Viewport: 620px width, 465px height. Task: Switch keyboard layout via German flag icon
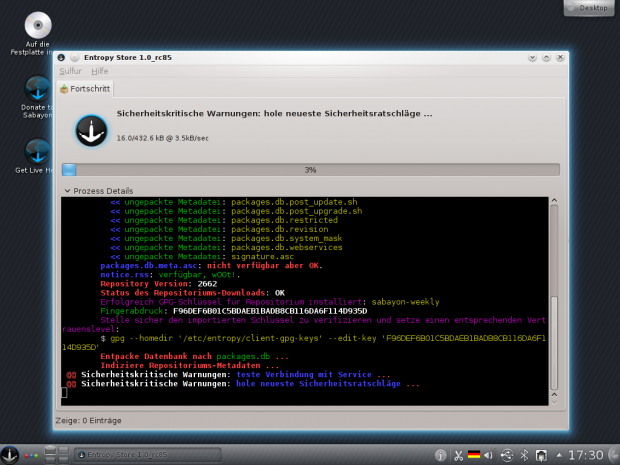pyautogui.click(x=474, y=454)
